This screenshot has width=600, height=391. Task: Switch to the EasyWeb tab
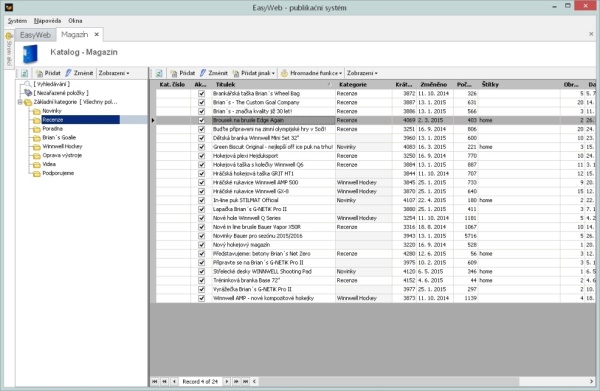[x=35, y=35]
